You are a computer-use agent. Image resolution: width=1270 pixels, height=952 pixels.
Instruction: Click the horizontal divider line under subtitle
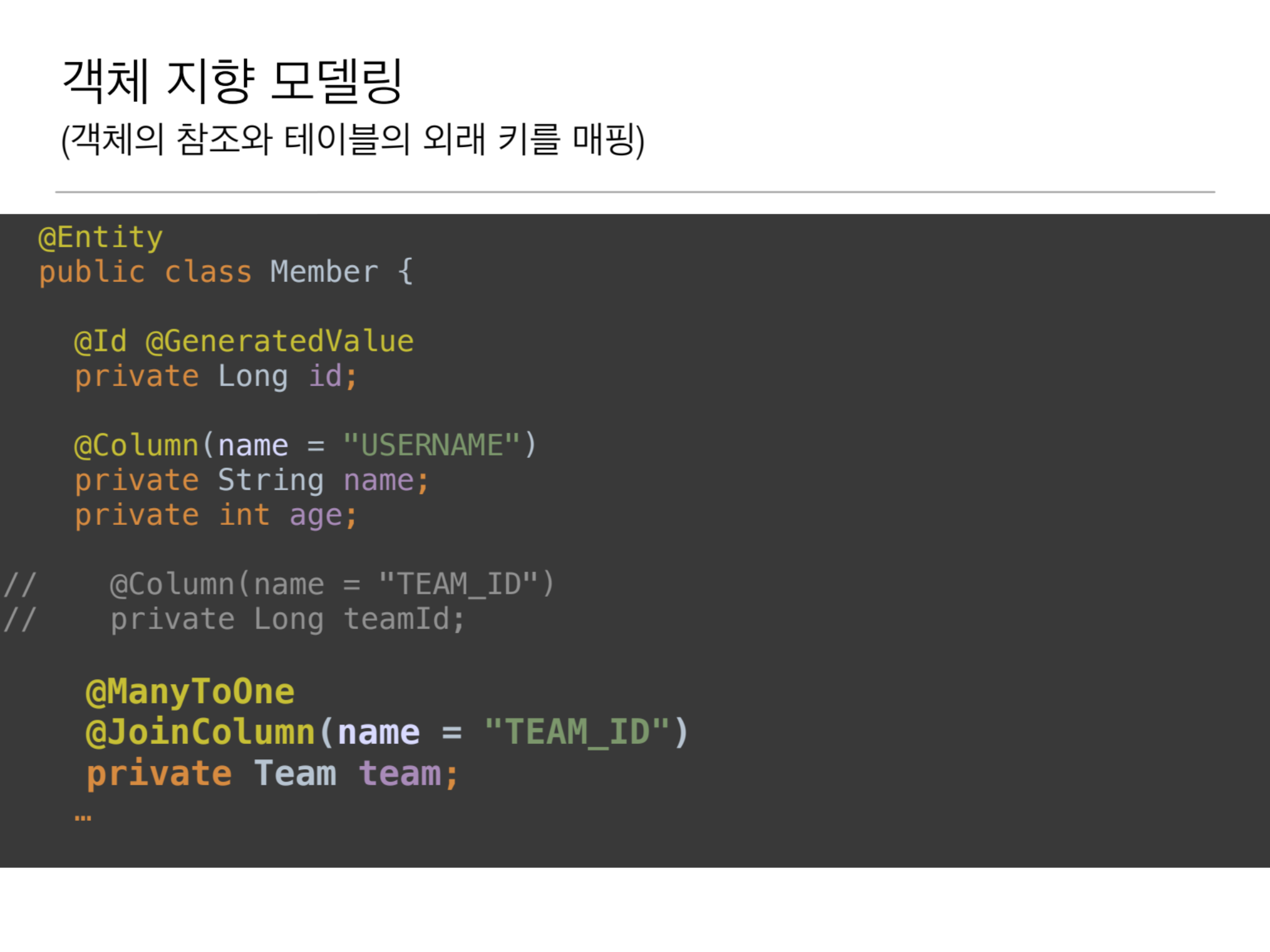(x=634, y=192)
